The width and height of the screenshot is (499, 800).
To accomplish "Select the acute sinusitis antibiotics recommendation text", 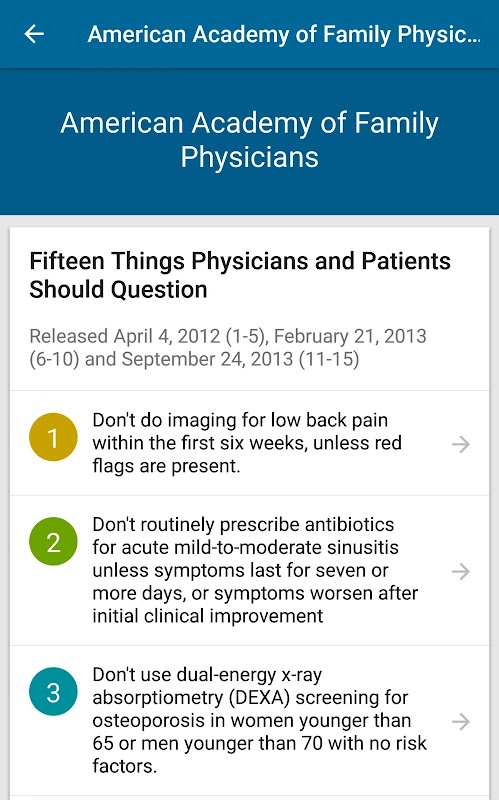I will [255, 570].
